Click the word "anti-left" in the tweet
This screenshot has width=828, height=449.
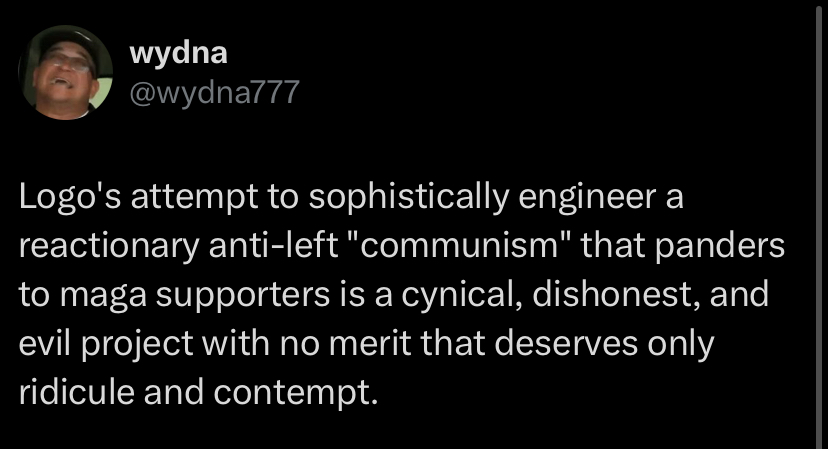click(x=274, y=245)
